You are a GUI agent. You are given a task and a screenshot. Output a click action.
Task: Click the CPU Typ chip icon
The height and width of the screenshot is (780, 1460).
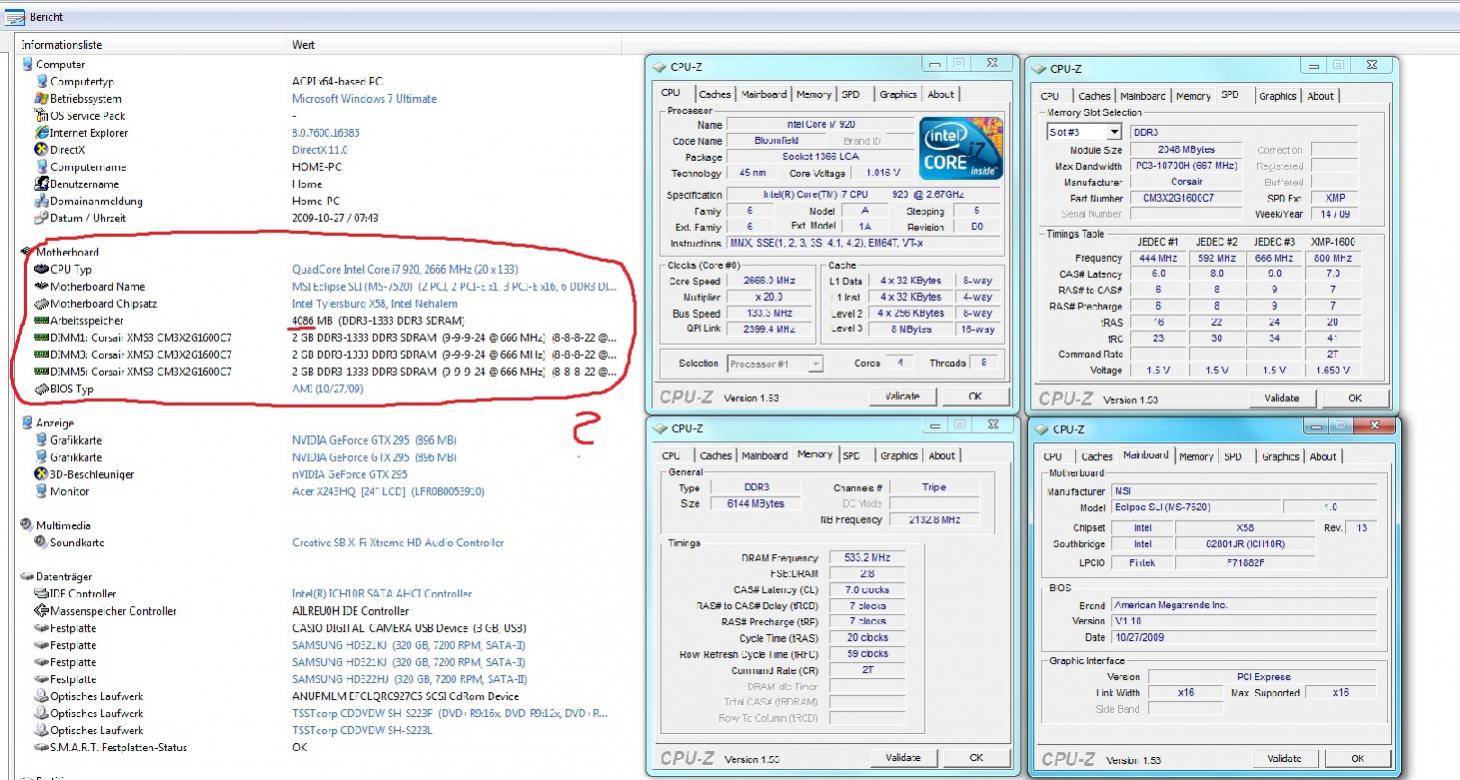tap(42, 269)
